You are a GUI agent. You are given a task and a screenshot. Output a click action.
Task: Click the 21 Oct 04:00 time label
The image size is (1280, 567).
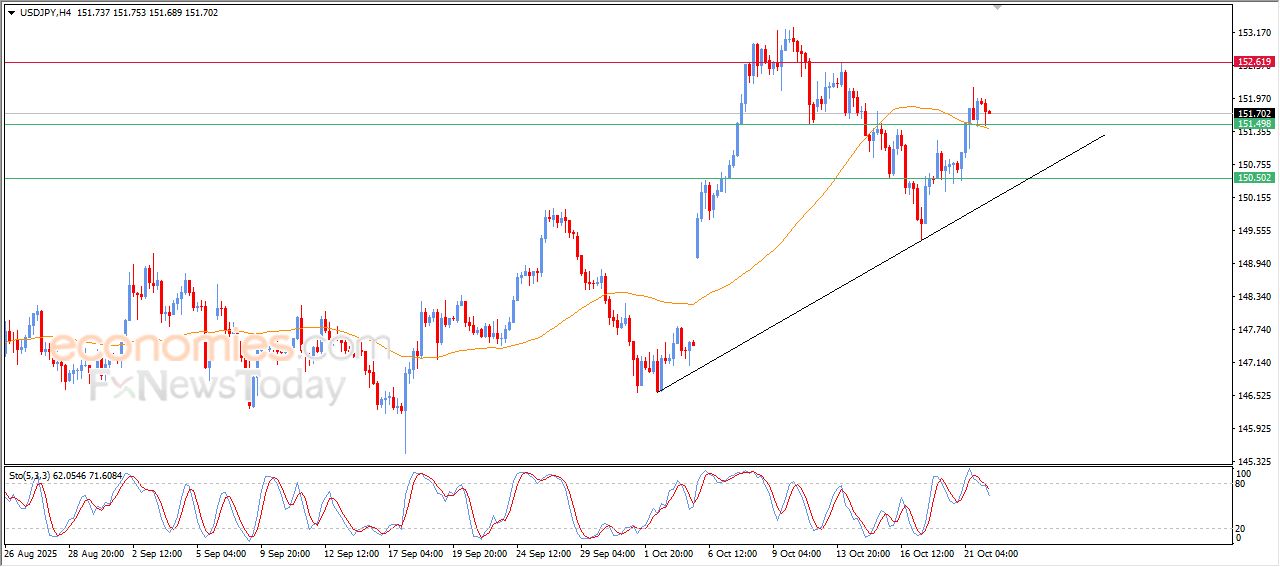(x=990, y=553)
